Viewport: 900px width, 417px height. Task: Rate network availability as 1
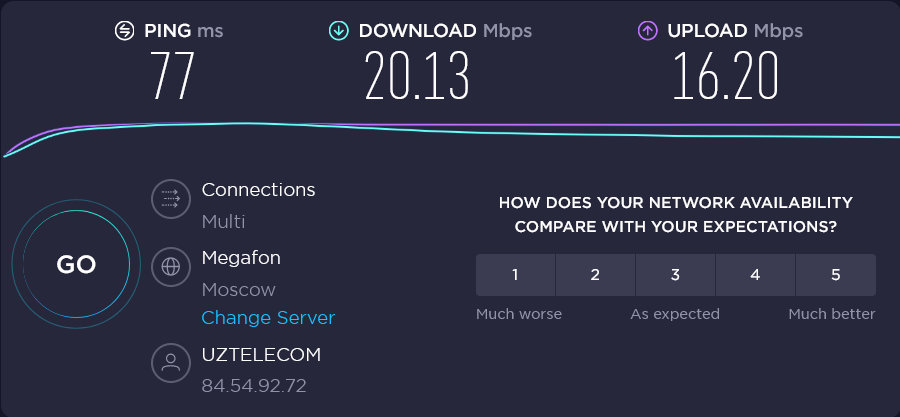coord(515,275)
